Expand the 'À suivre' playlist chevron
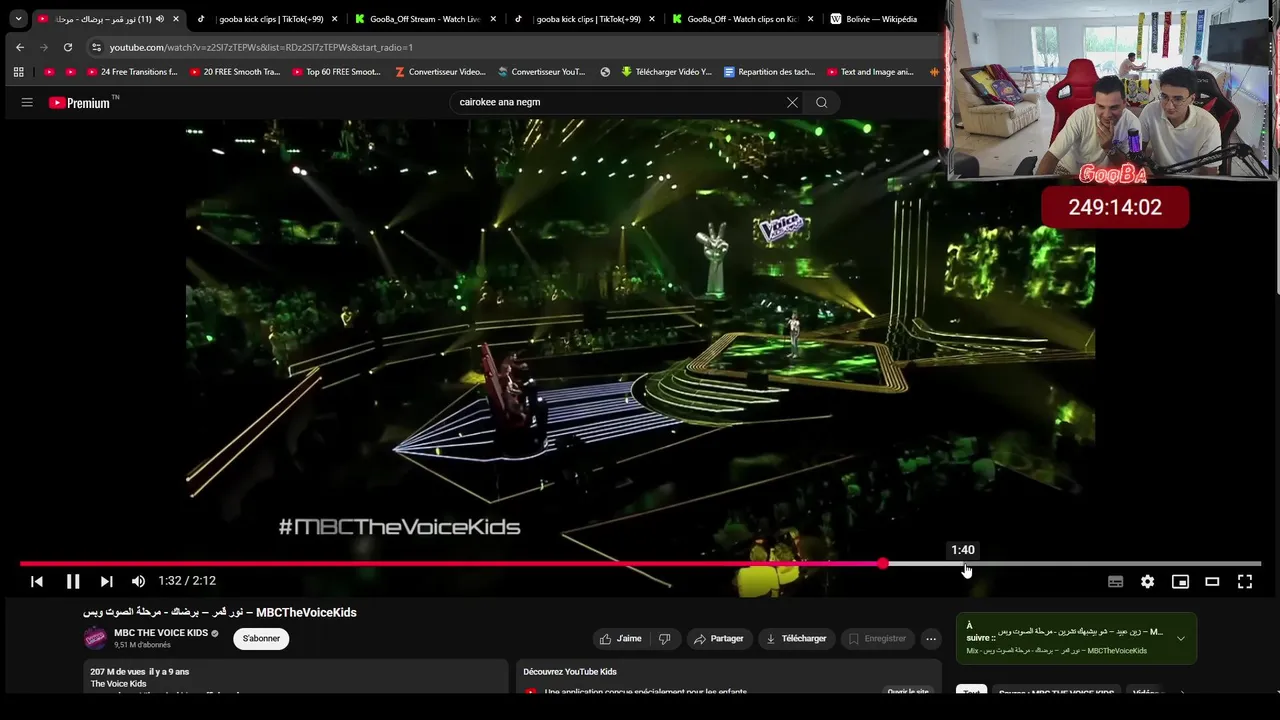 (1181, 638)
